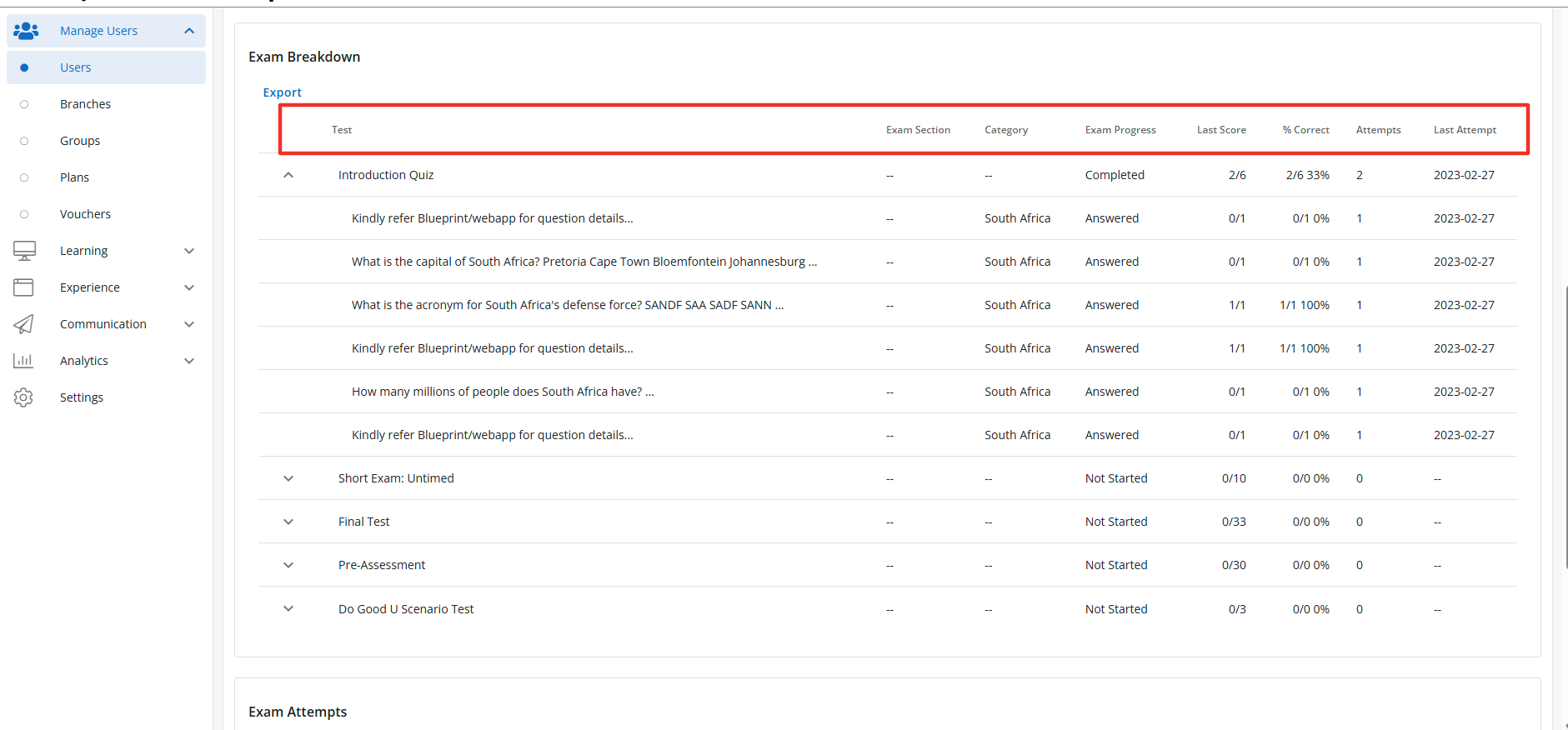This screenshot has height=730, width=1568.
Task: Expand the Do Good U Scenario Test row
Action: pos(288,608)
